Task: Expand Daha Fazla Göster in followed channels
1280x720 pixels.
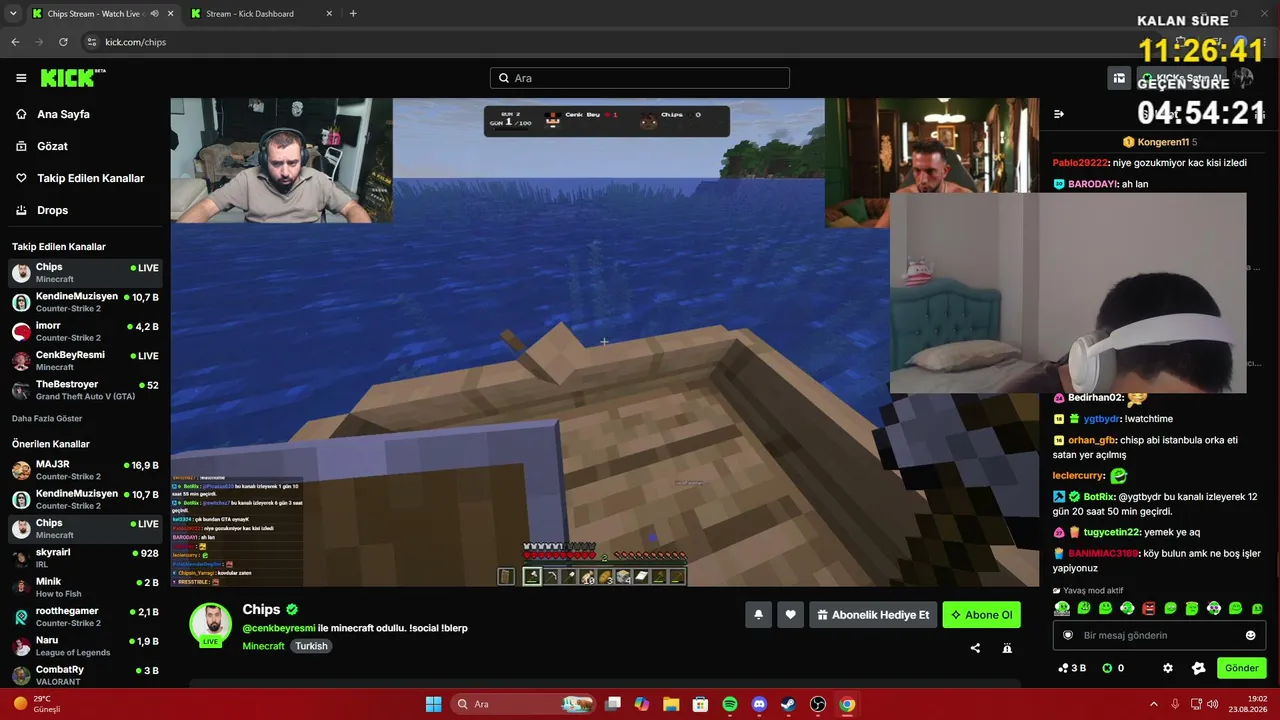Action: tap(47, 418)
